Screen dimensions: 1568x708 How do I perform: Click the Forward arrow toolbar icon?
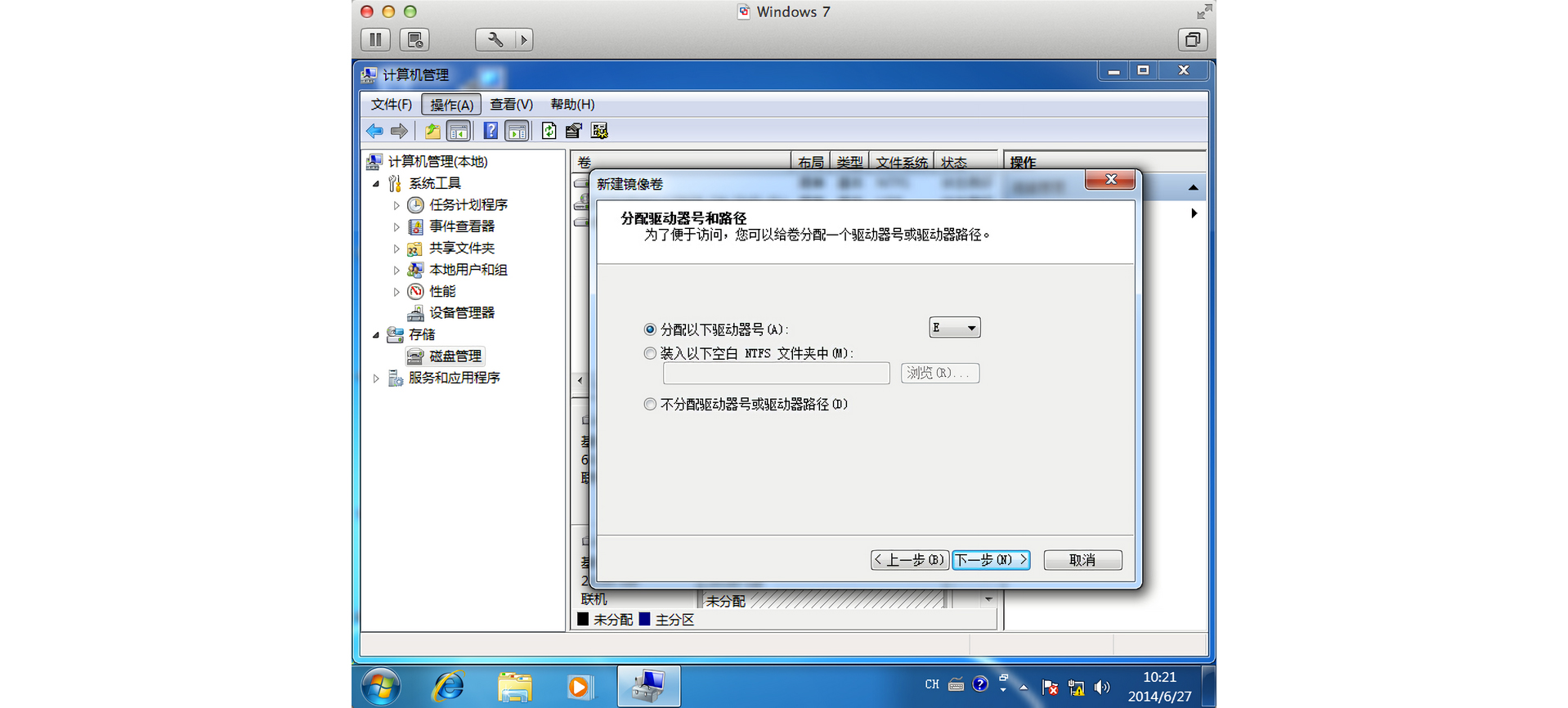click(x=399, y=131)
